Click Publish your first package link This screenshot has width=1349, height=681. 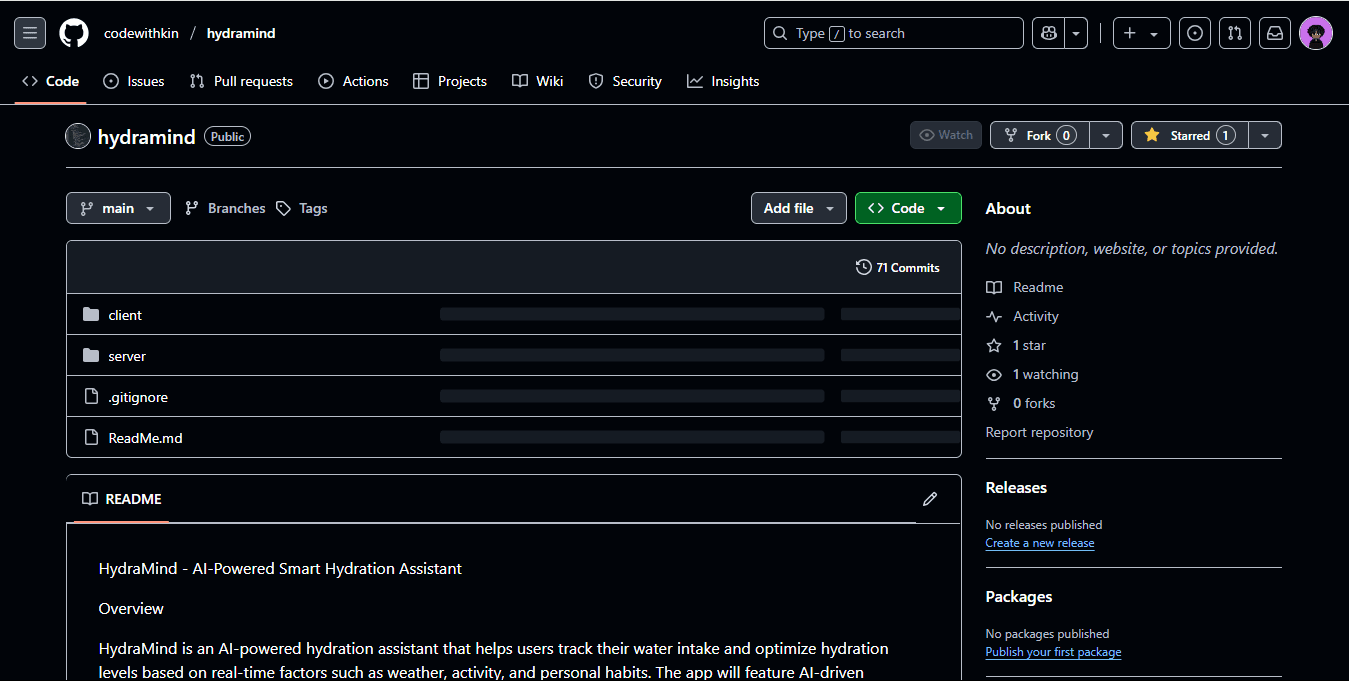click(1053, 652)
